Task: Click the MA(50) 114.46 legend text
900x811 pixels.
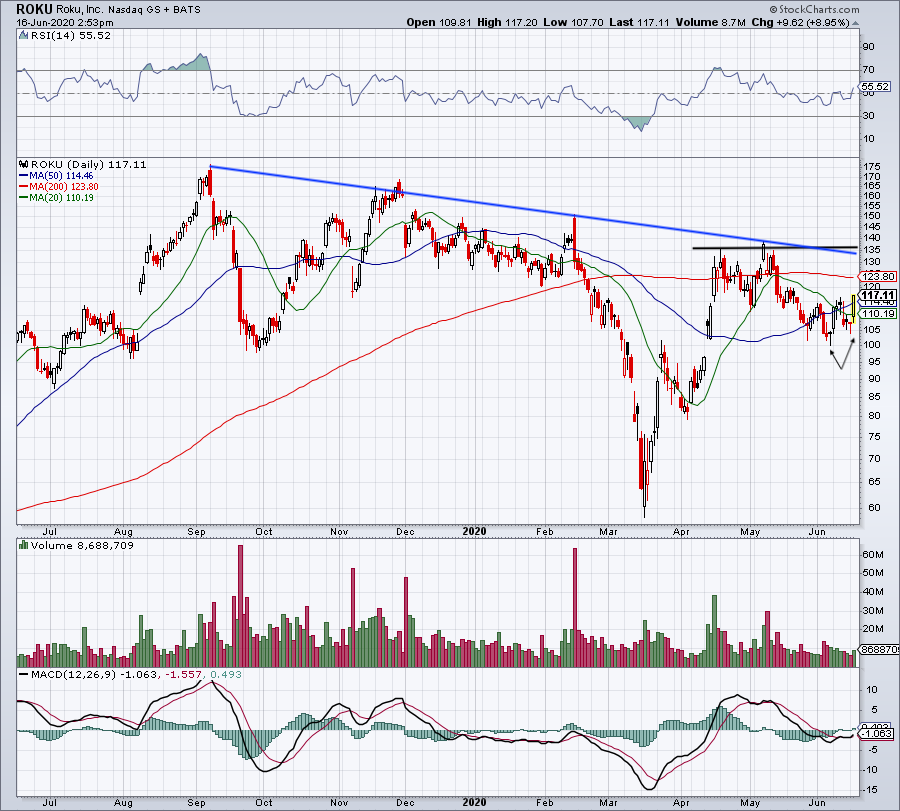Action: tap(61, 176)
